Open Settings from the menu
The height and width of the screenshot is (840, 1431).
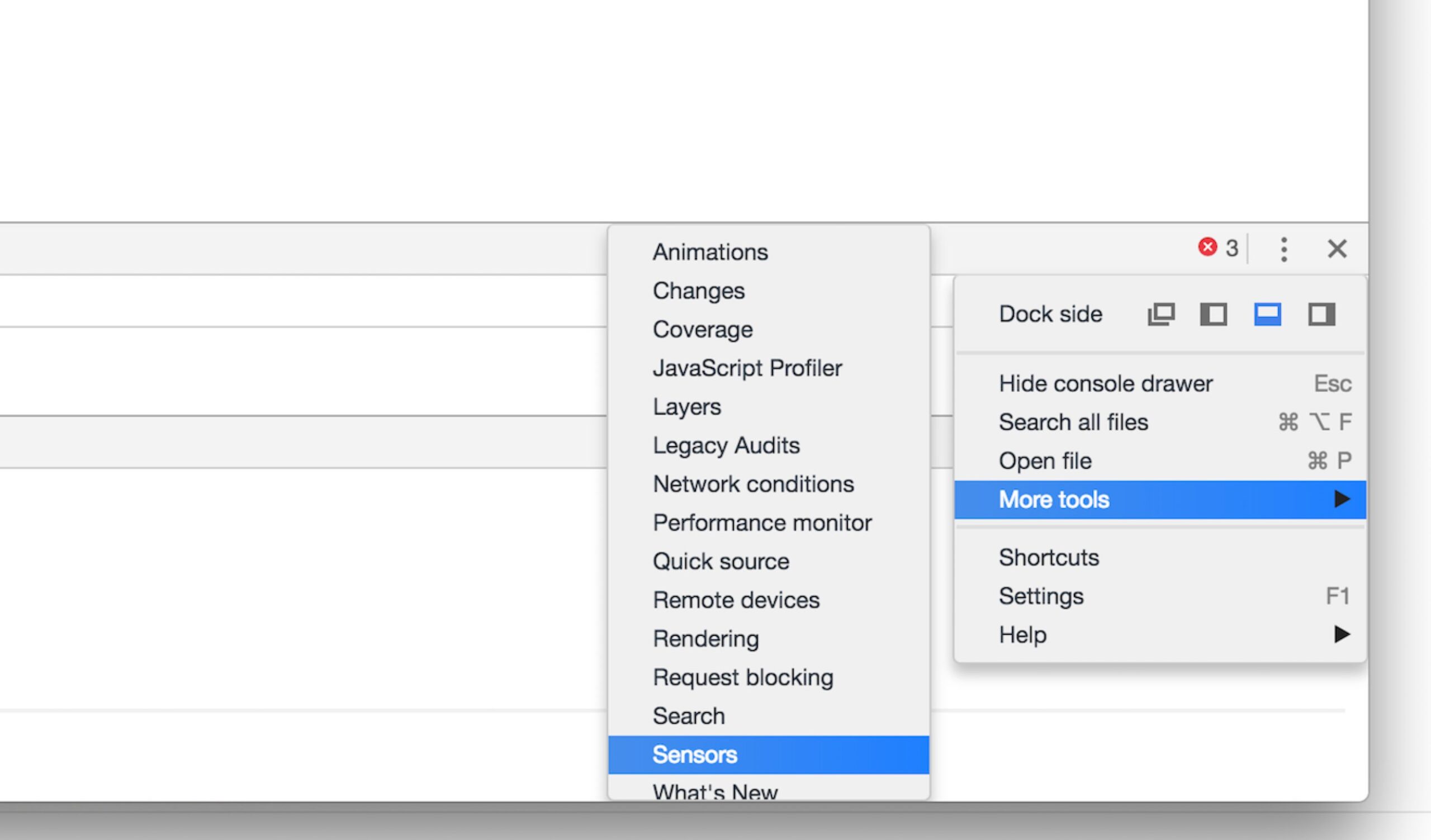(x=1041, y=596)
